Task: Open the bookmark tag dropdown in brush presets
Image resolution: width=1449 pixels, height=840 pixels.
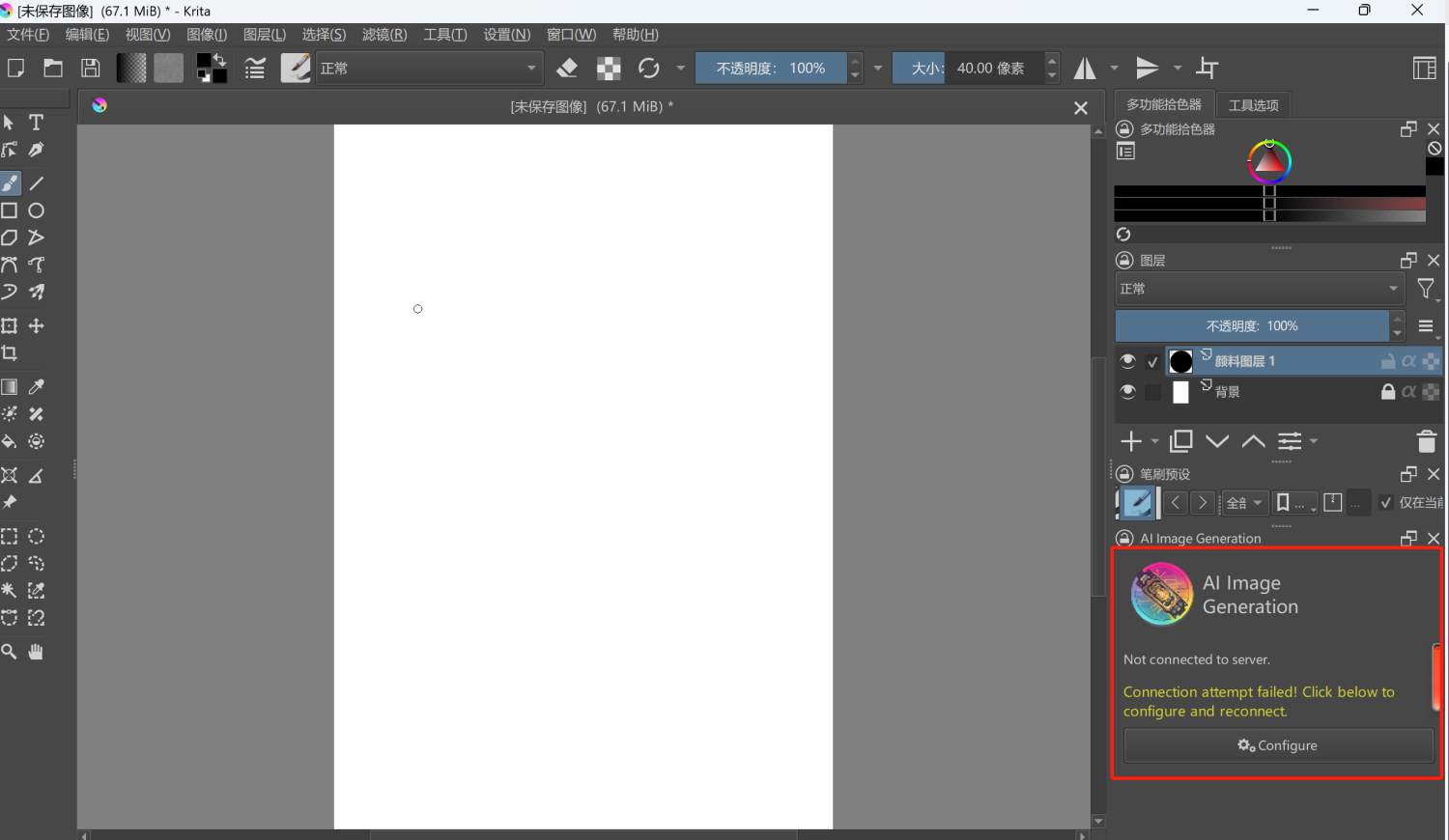Action: point(1295,503)
